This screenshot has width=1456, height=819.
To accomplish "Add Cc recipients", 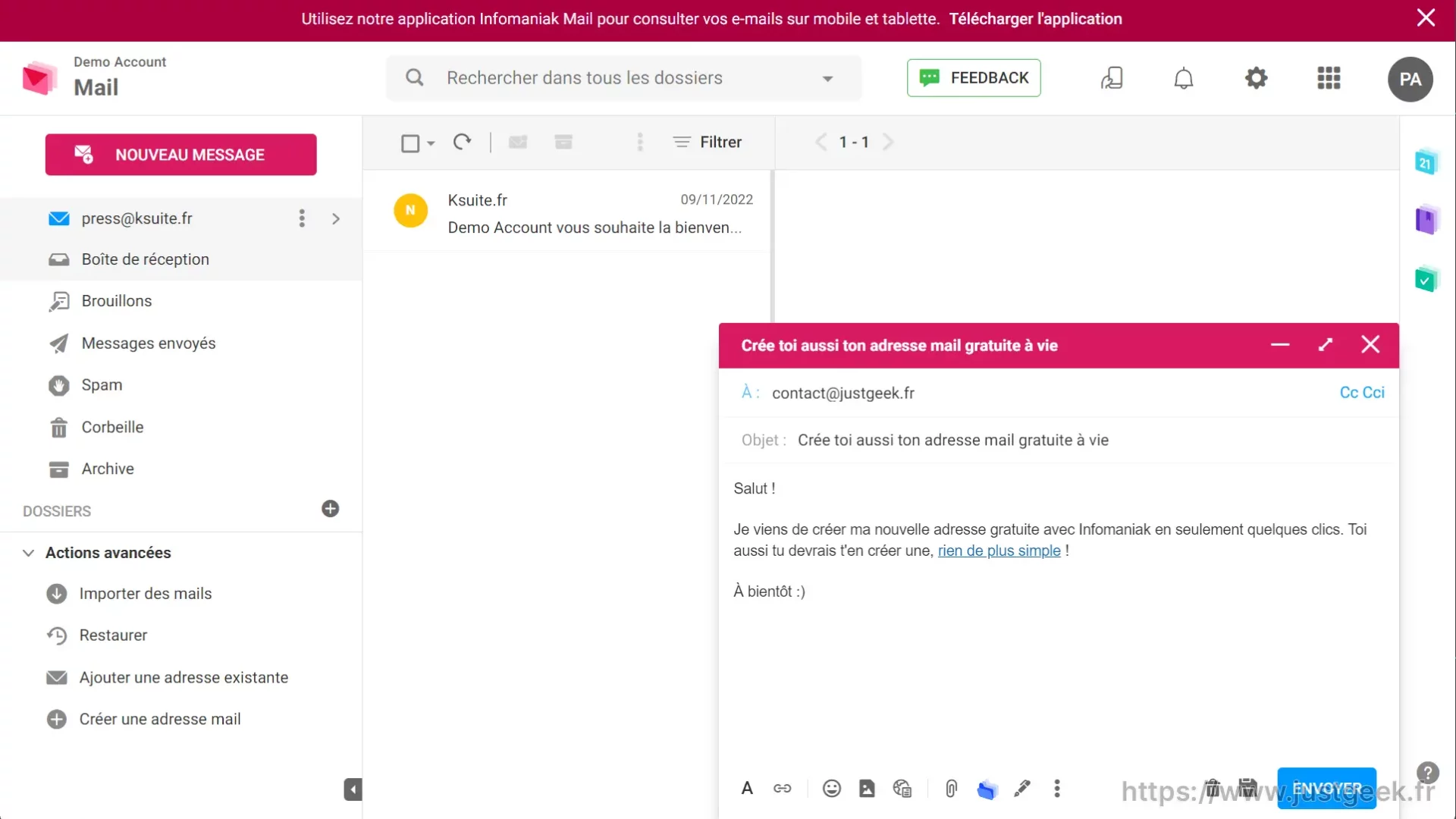I will pyautogui.click(x=1348, y=393).
